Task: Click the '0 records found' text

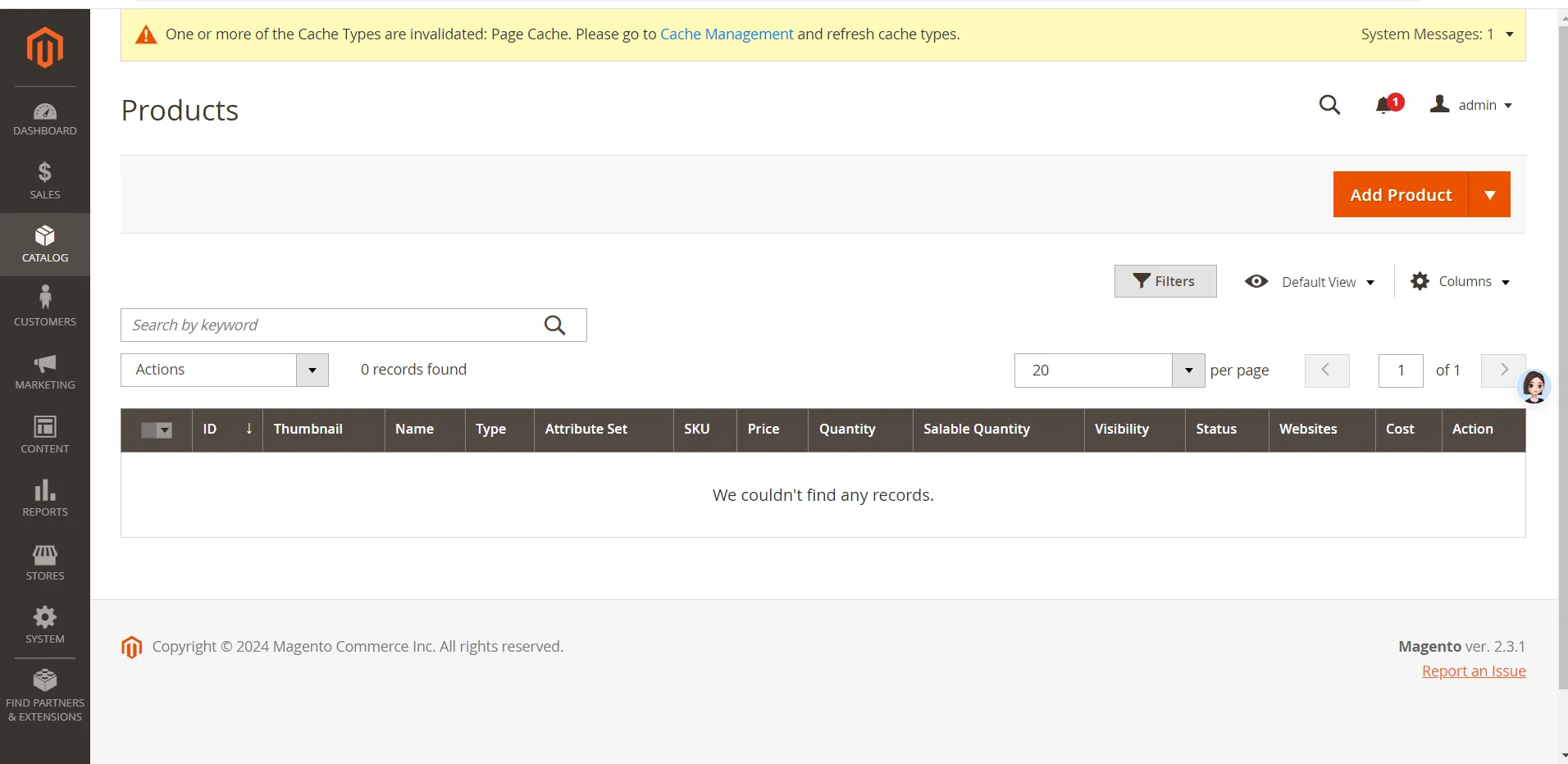Action: tap(413, 370)
